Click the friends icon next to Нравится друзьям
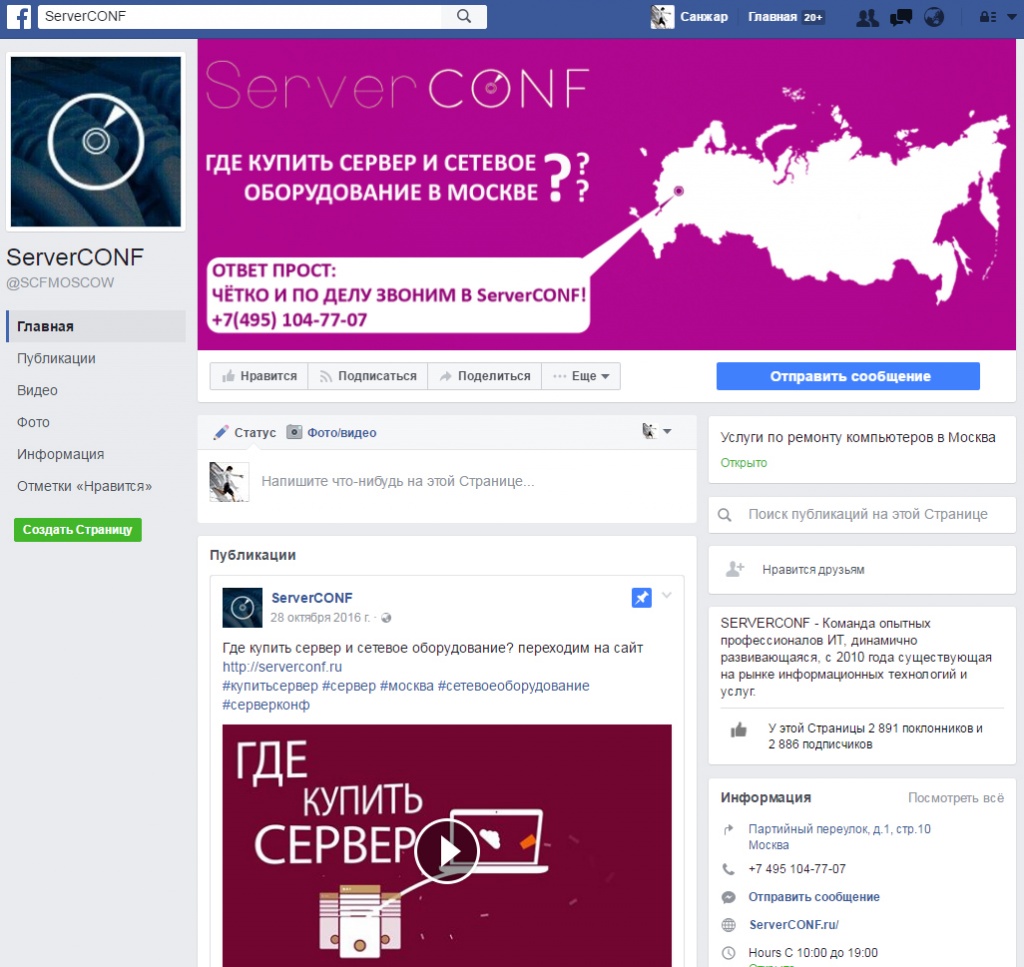This screenshot has height=967, width=1024. click(x=735, y=569)
